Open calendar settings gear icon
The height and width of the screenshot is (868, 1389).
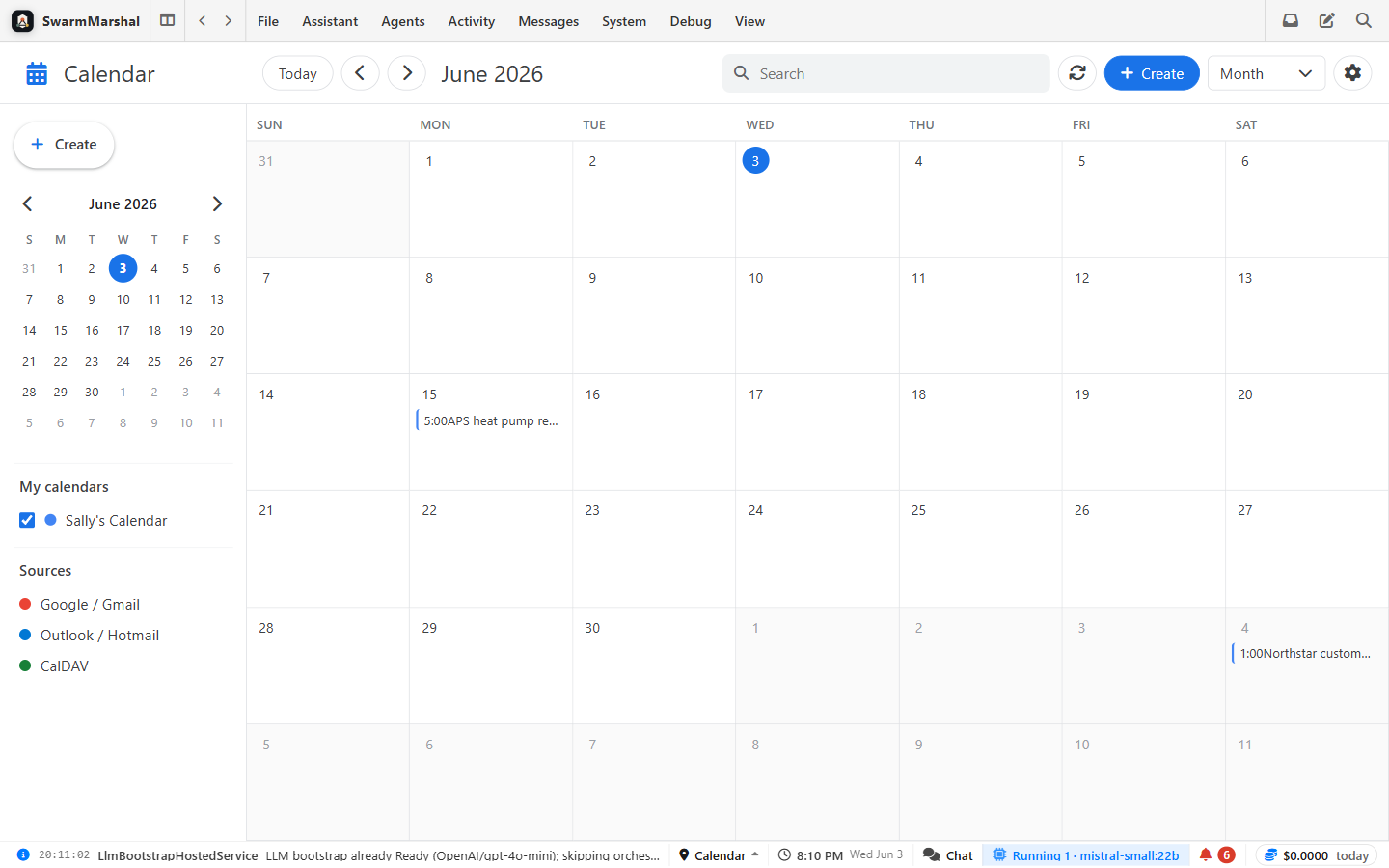pyautogui.click(x=1353, y=73)
